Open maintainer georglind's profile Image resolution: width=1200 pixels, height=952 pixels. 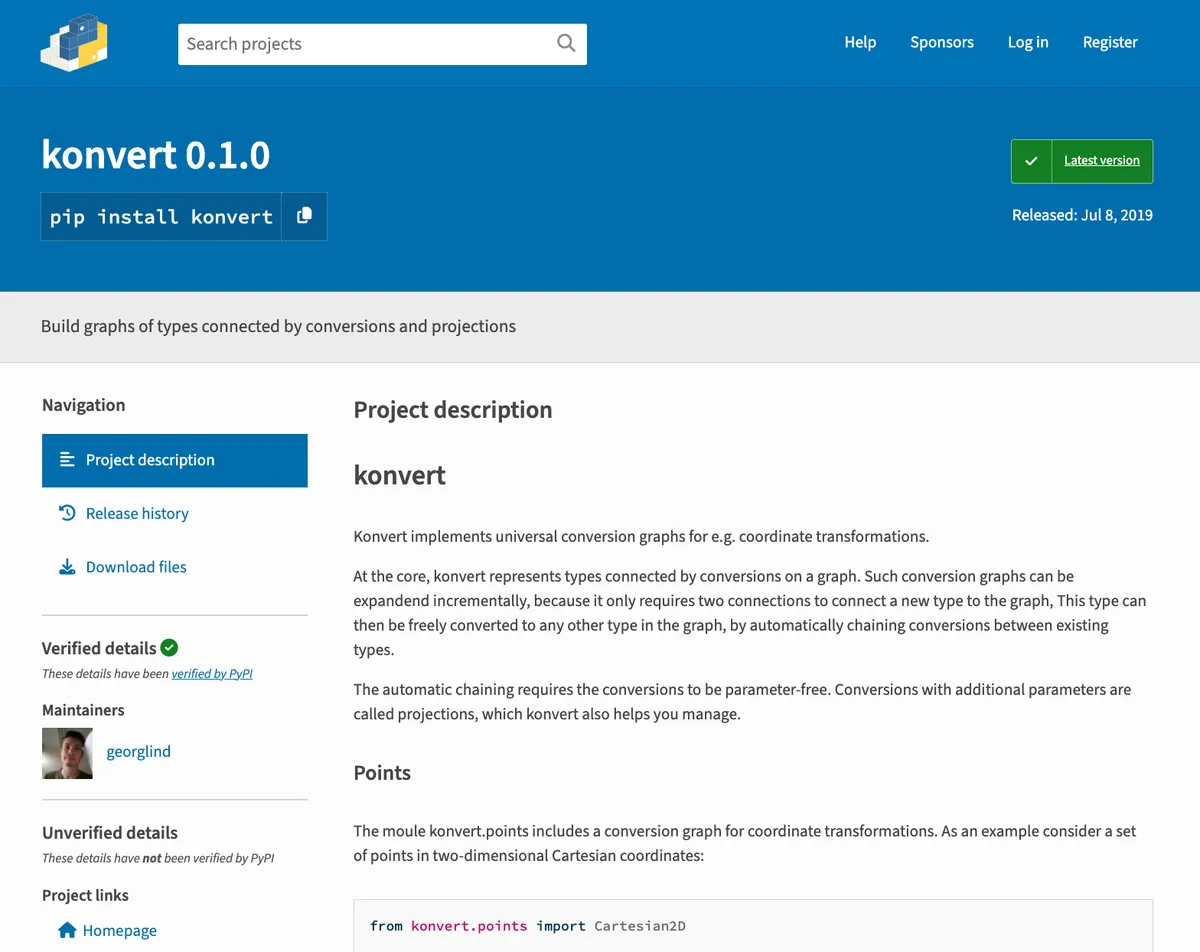tap(139, 752)
